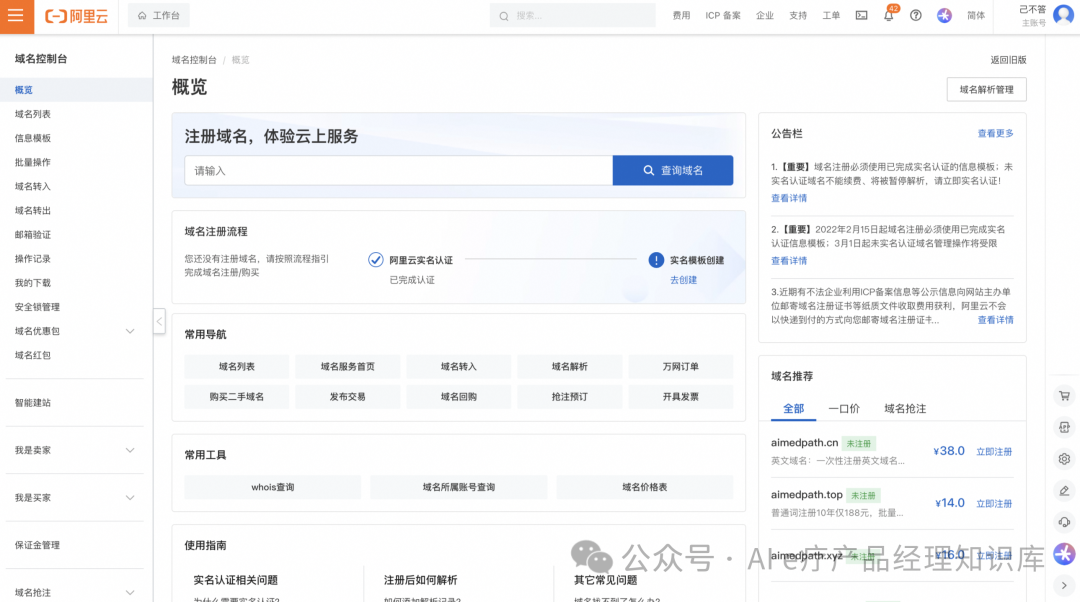
Task: Click 万网订单 shortcut
Action: (681, 366)
